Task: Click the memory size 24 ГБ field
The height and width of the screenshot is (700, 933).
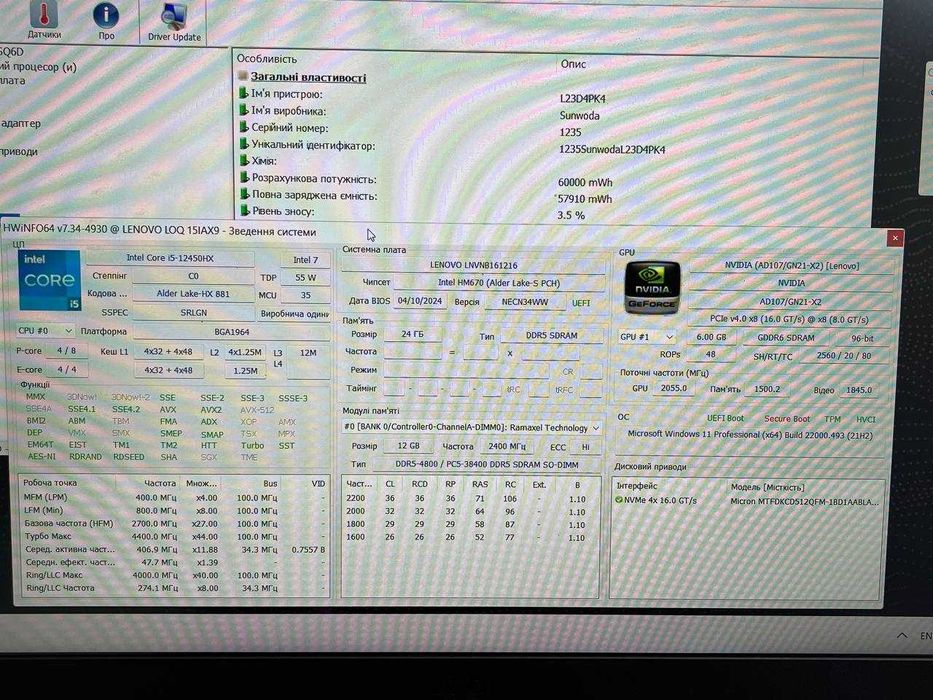Action: click(412, 334)
